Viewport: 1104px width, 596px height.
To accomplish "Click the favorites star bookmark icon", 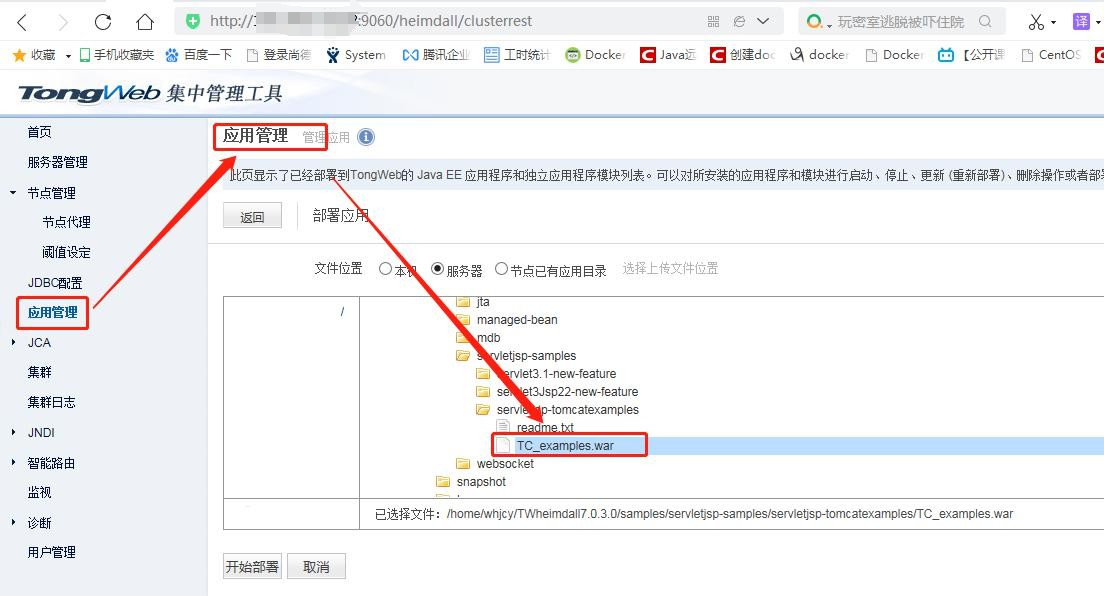I will click(19, 55).
